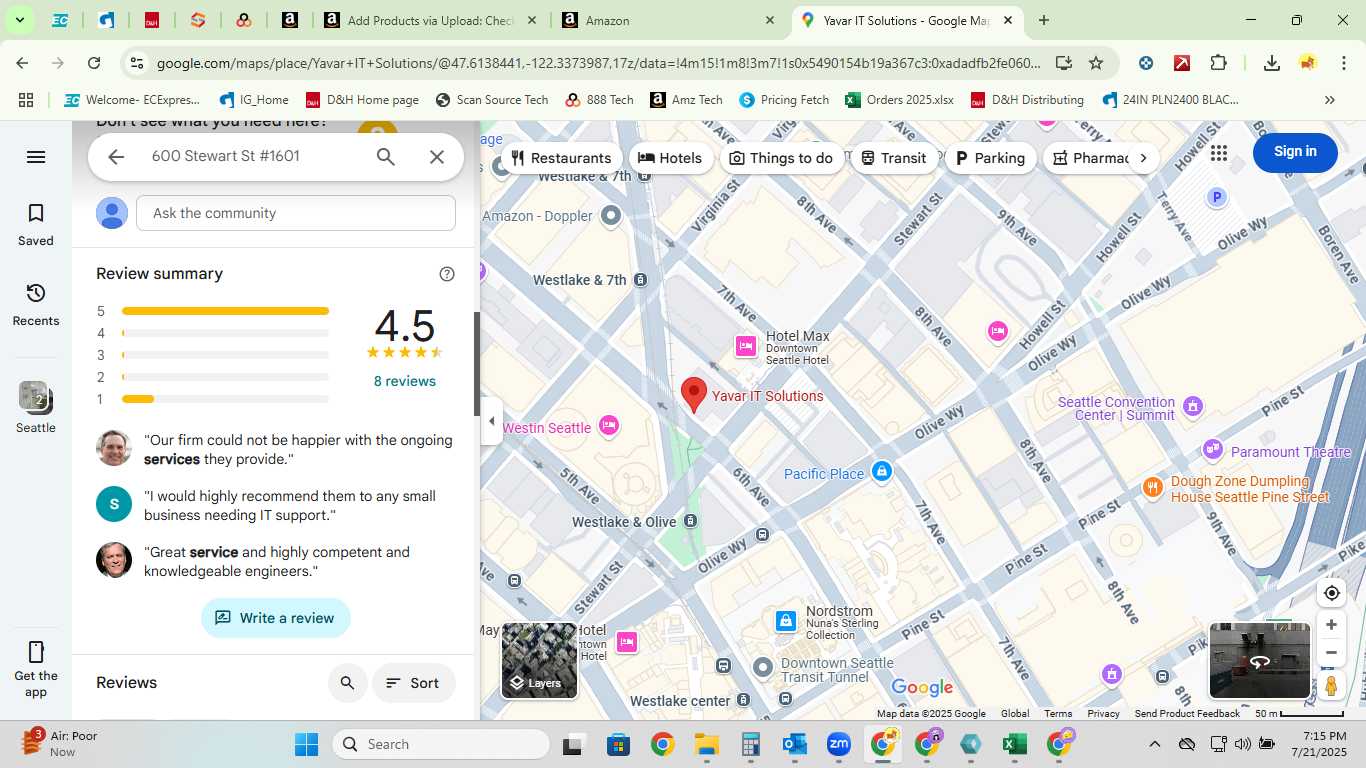
Task: Open review summary help icon
Action: tap(447, 274)
